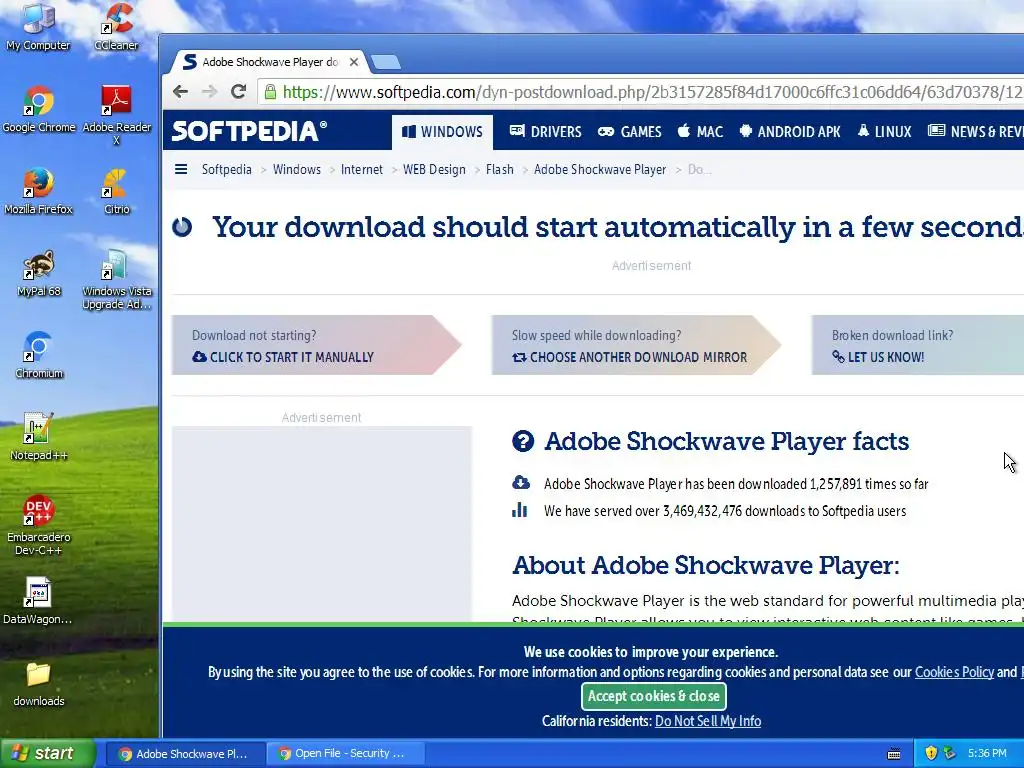
Task: Click the Adobe Shockwave Player facts heading
Action: coord(726,441)
